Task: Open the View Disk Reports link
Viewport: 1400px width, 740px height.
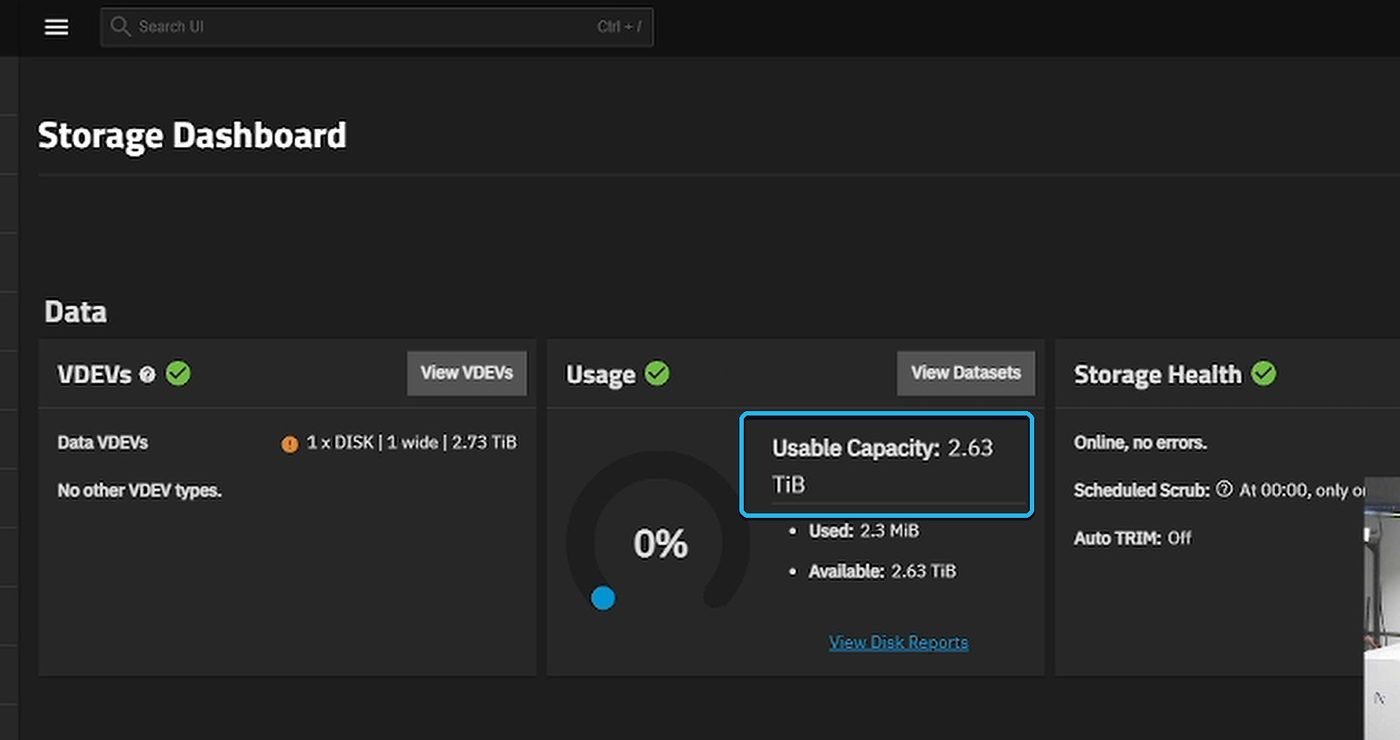Action: [898, 642]
